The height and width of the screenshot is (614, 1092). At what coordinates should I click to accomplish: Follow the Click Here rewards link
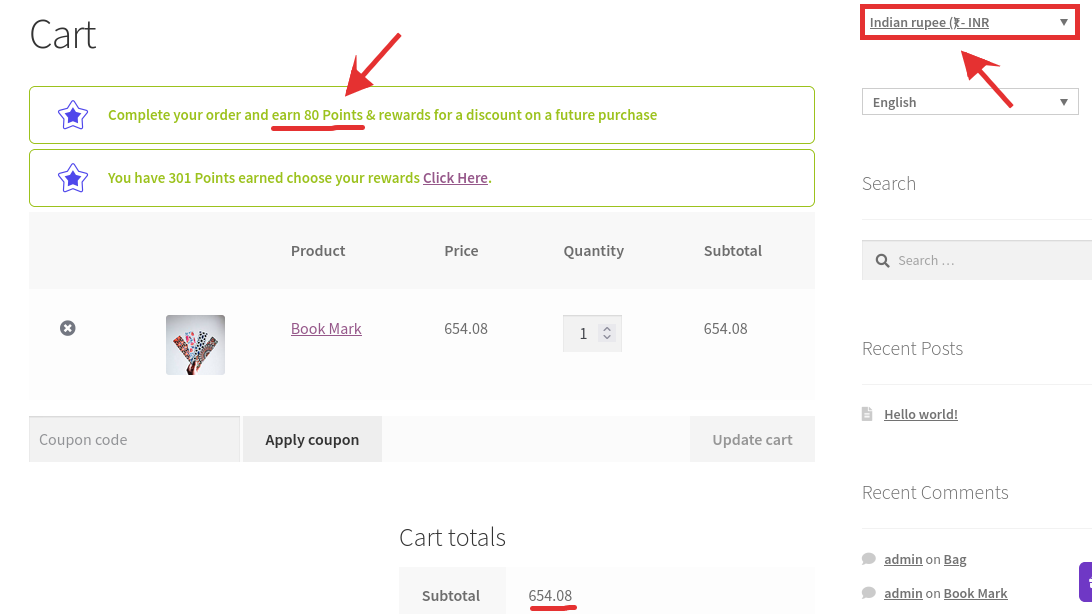(455, 178)
